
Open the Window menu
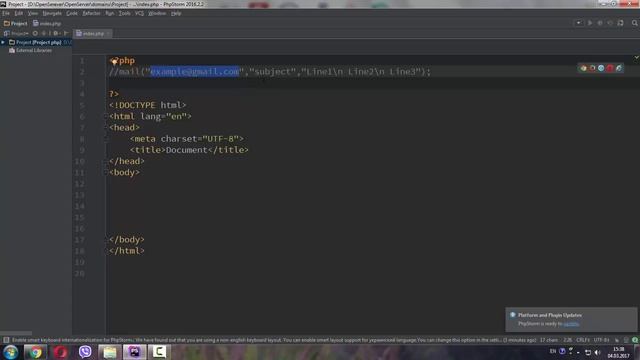(x=157, y=13)
